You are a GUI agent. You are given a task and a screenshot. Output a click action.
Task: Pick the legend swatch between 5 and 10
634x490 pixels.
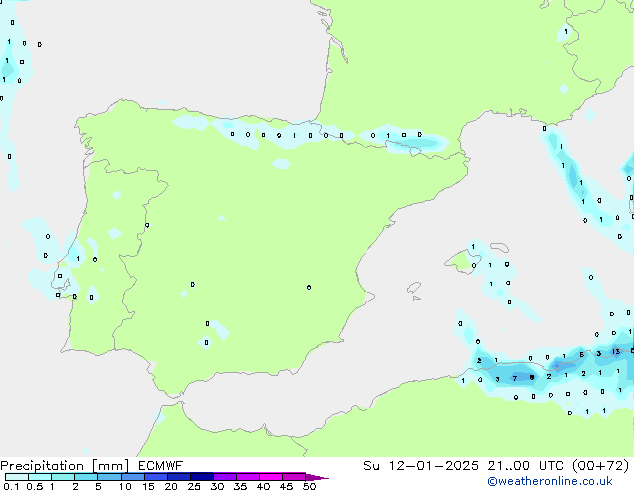(110, 477)
